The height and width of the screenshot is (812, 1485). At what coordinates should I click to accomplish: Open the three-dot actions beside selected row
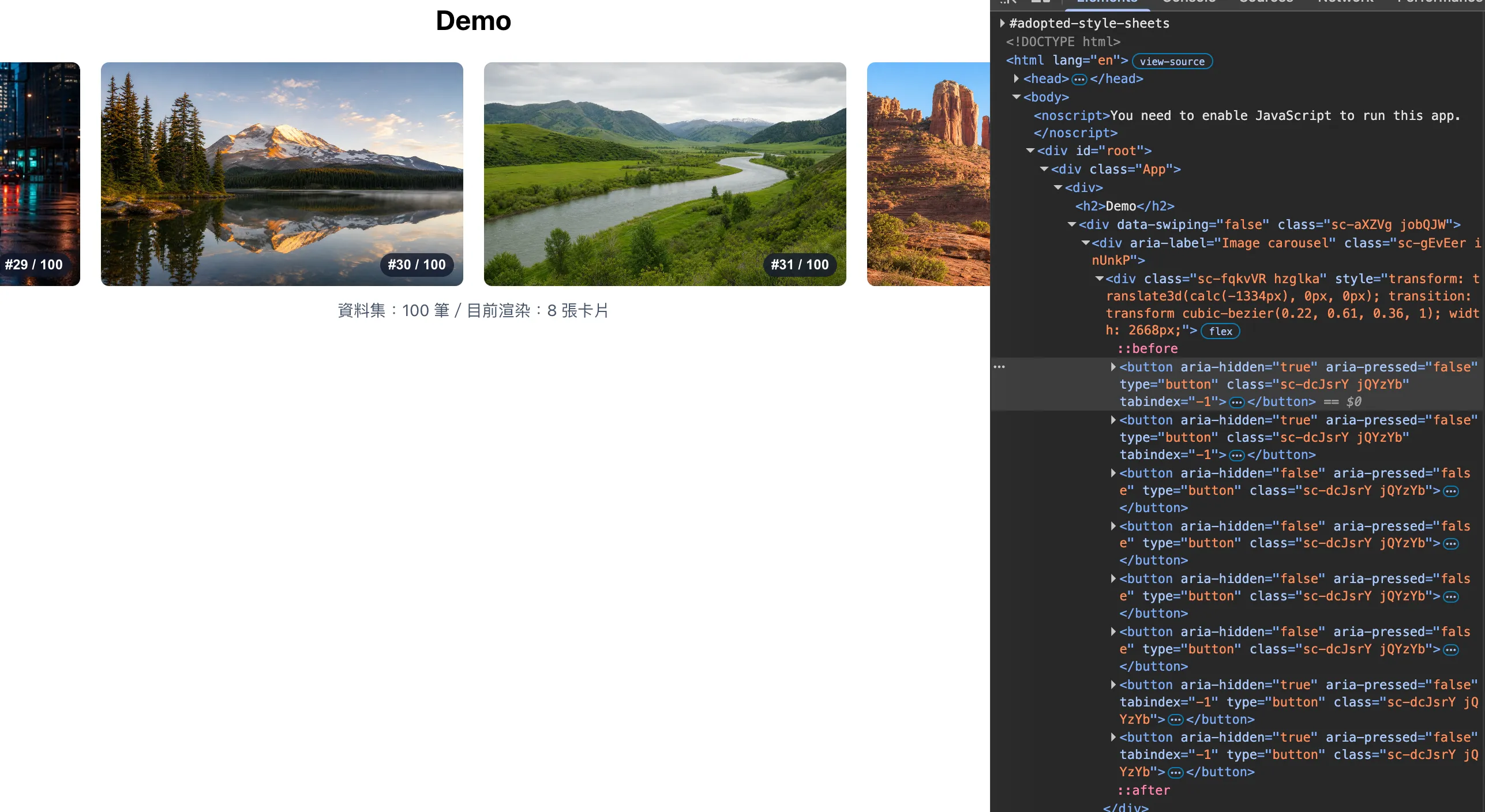pos(999,367)
